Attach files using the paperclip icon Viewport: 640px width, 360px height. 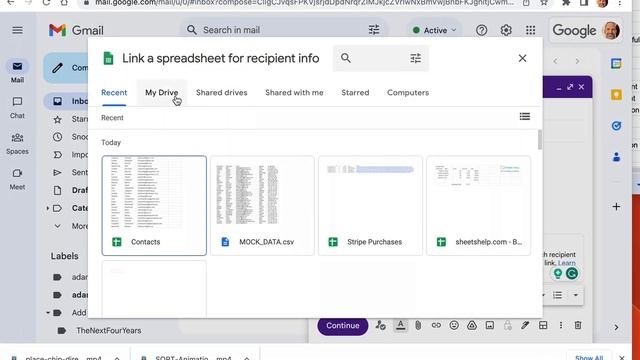[418, 325]
